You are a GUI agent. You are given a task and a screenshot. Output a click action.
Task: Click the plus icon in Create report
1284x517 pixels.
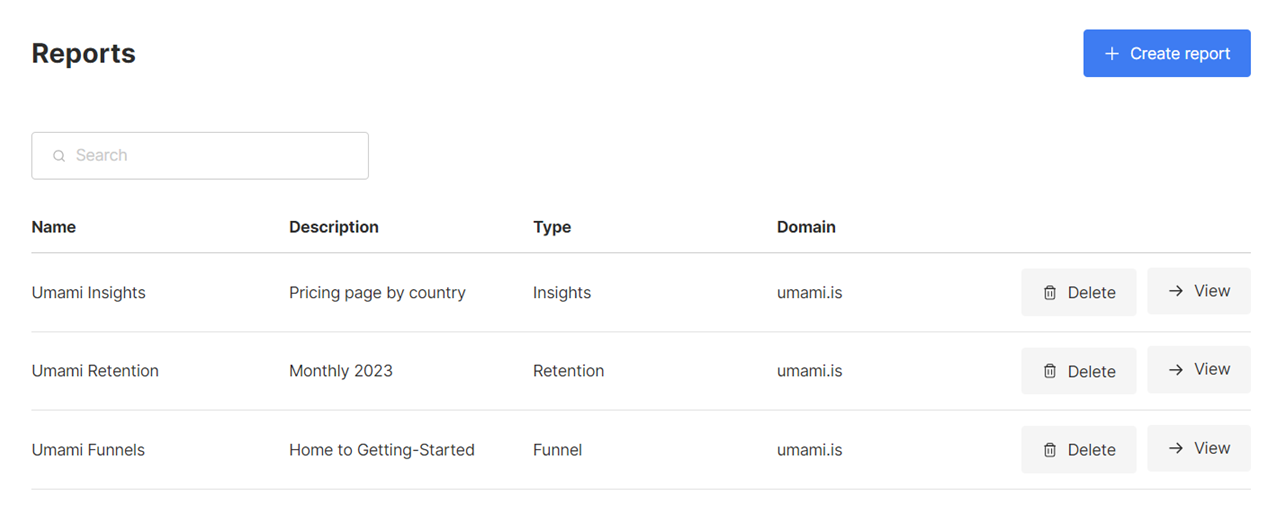pyautogui.click(x=1111, y=54)
